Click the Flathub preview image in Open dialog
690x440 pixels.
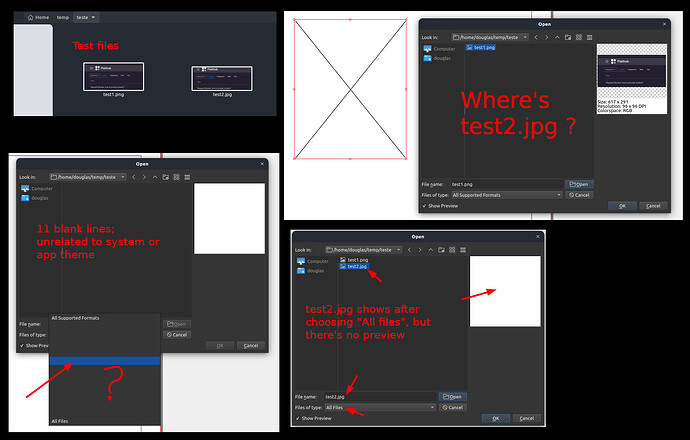pos(631,71)
